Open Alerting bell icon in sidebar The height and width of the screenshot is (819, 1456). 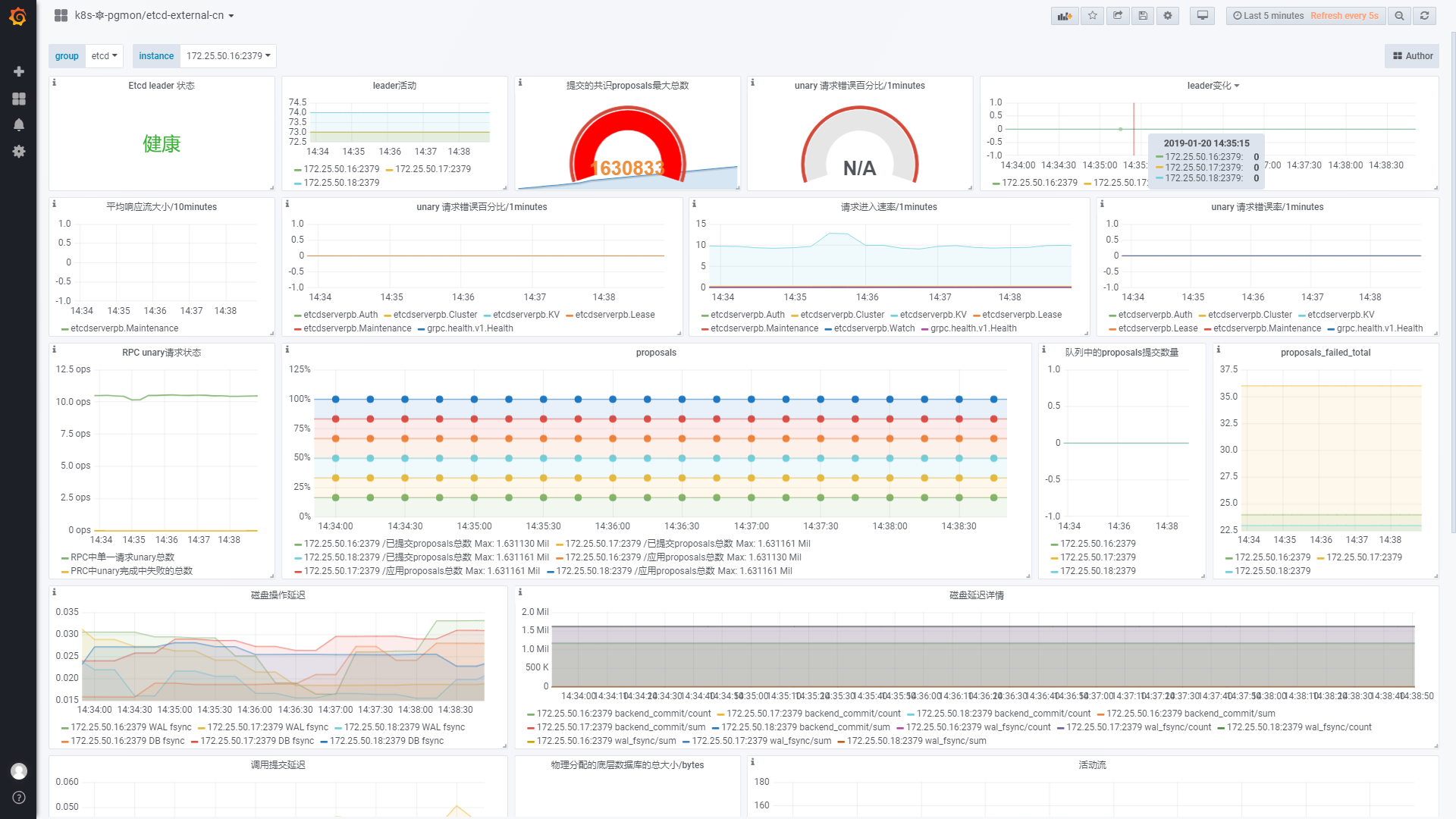(x=19, y=124)
